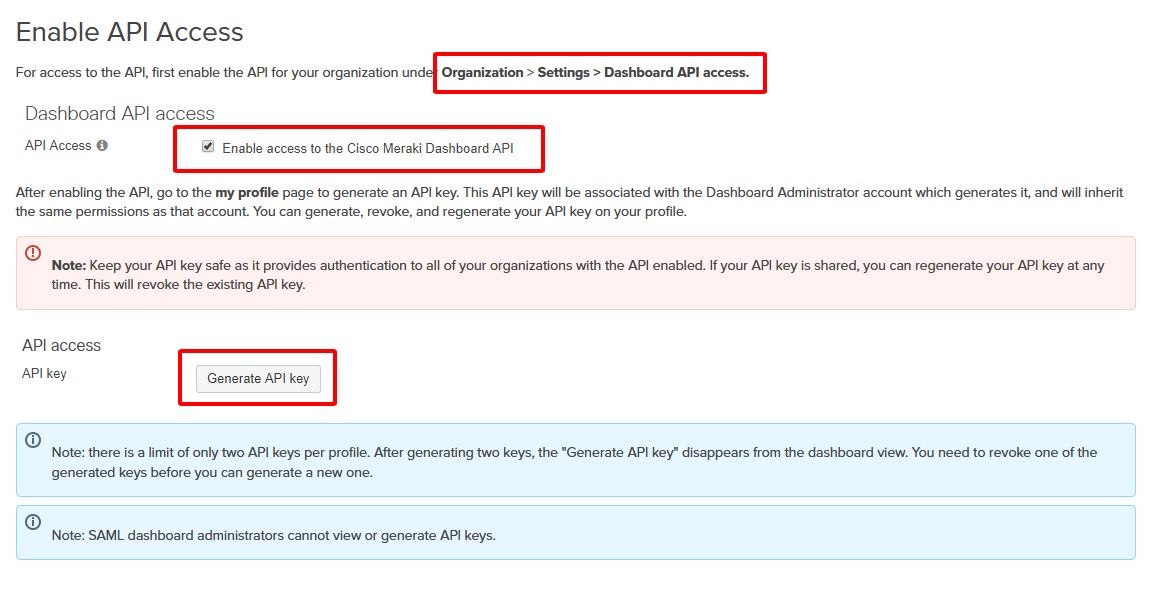Open the bold 'my profile' page reference

point(246,192)
